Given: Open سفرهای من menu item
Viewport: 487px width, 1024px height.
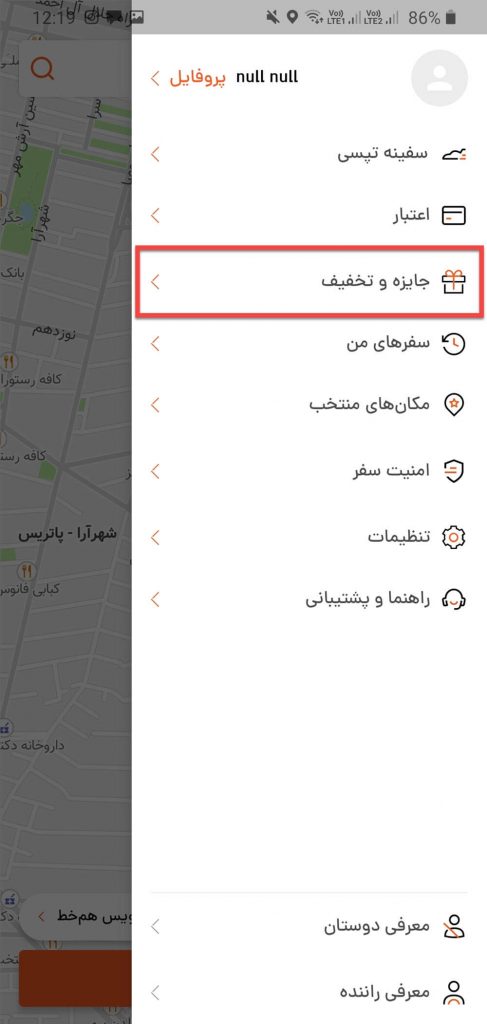Looking at the screenshot, I should tap(309, 344).
